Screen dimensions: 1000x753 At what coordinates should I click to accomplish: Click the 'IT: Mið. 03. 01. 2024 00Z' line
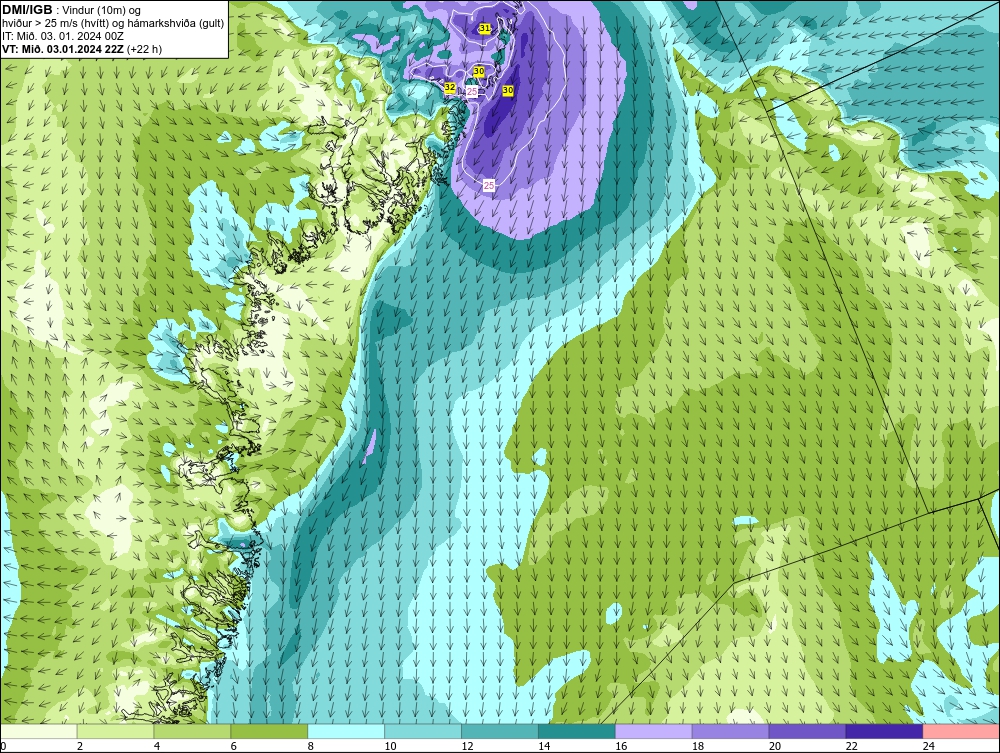[63, 36]
